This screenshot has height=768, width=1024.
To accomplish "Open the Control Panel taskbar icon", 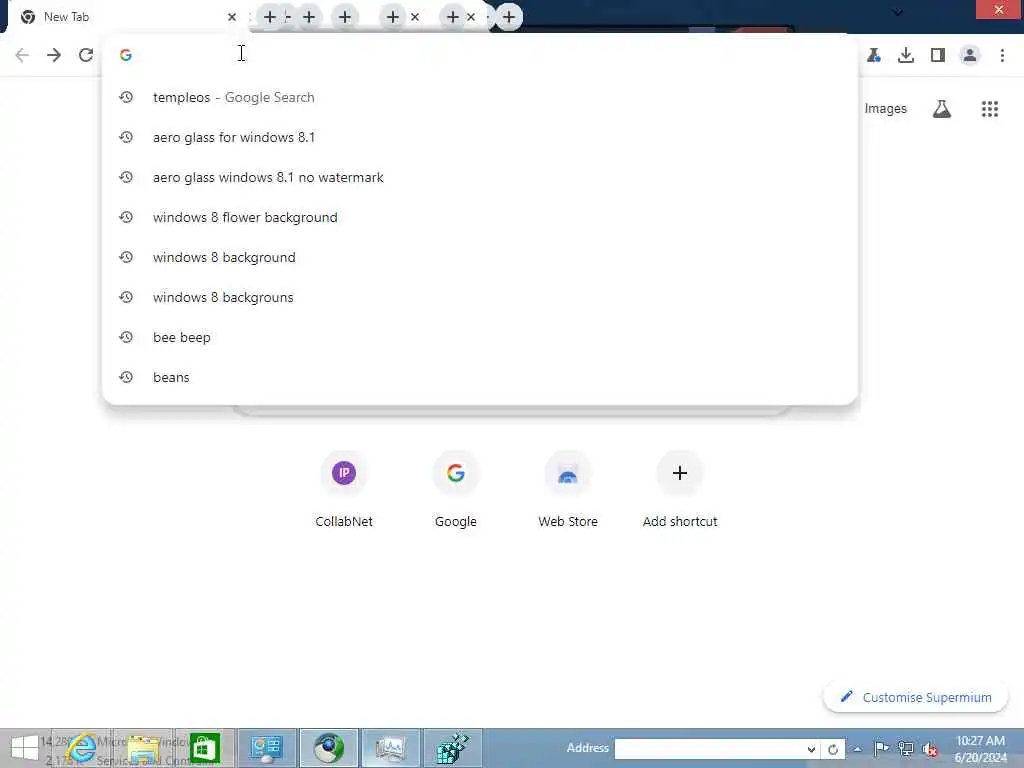I will coord(266,748).
